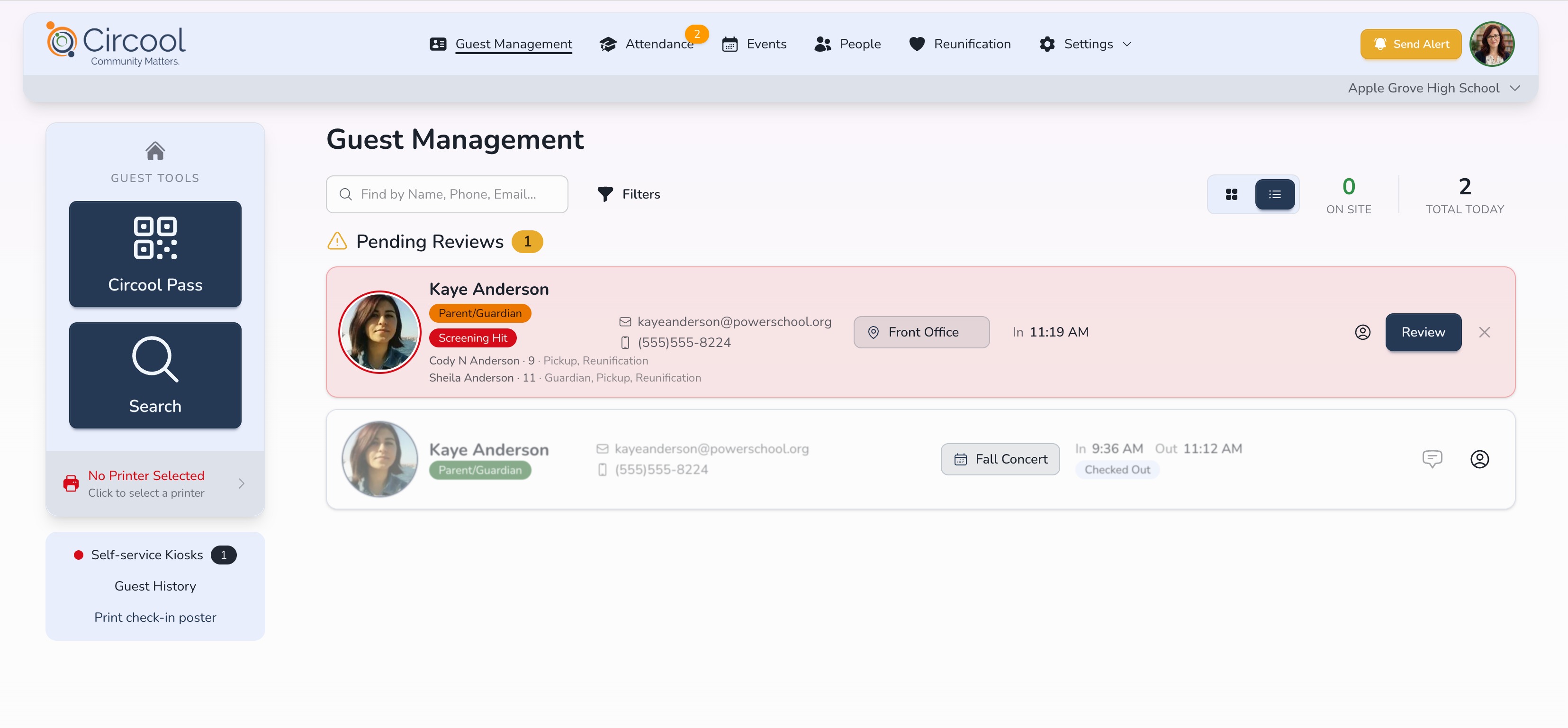Open Print check-in poster
Image resolution: width=1568 pixels, height=728 pixels.
[x=155, y=617]
